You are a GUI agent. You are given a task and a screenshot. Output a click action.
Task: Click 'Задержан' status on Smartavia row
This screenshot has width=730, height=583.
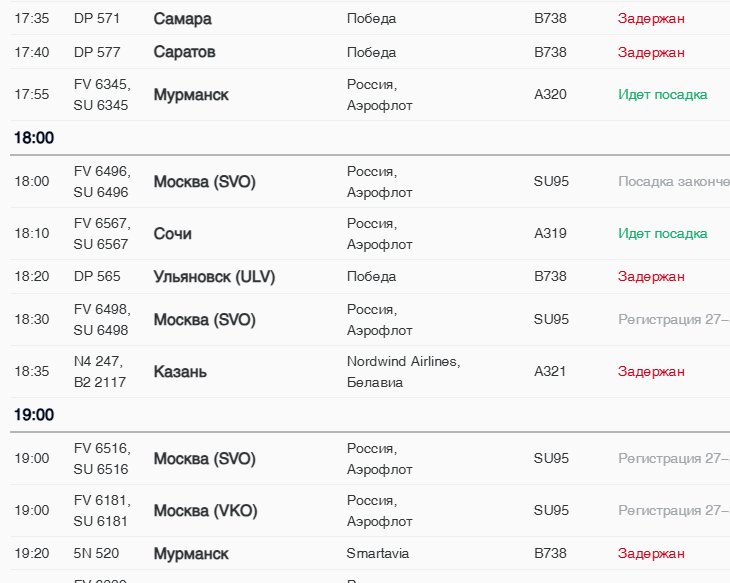click(x=651, y=554)
